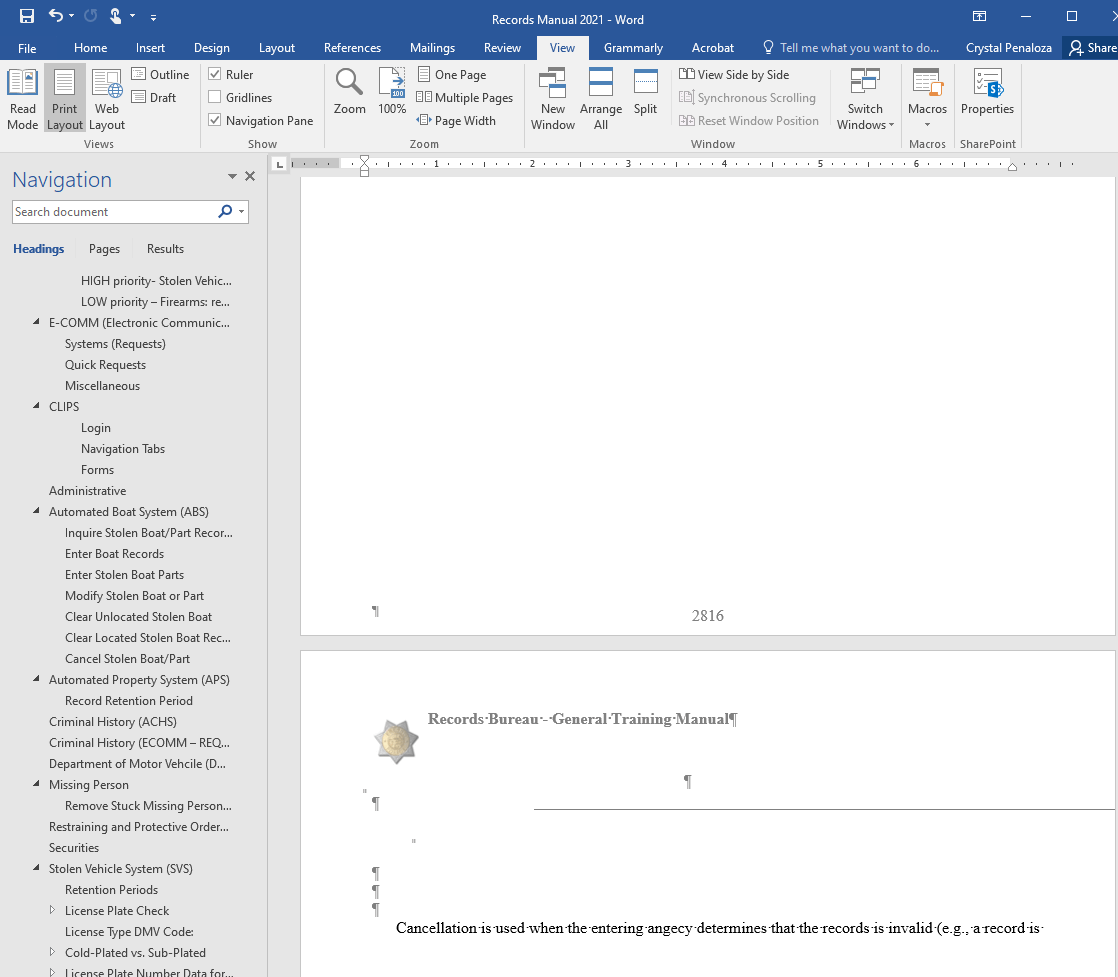Go to Quick Requests heading
The image size is (1118, 977).
[106, 365]
